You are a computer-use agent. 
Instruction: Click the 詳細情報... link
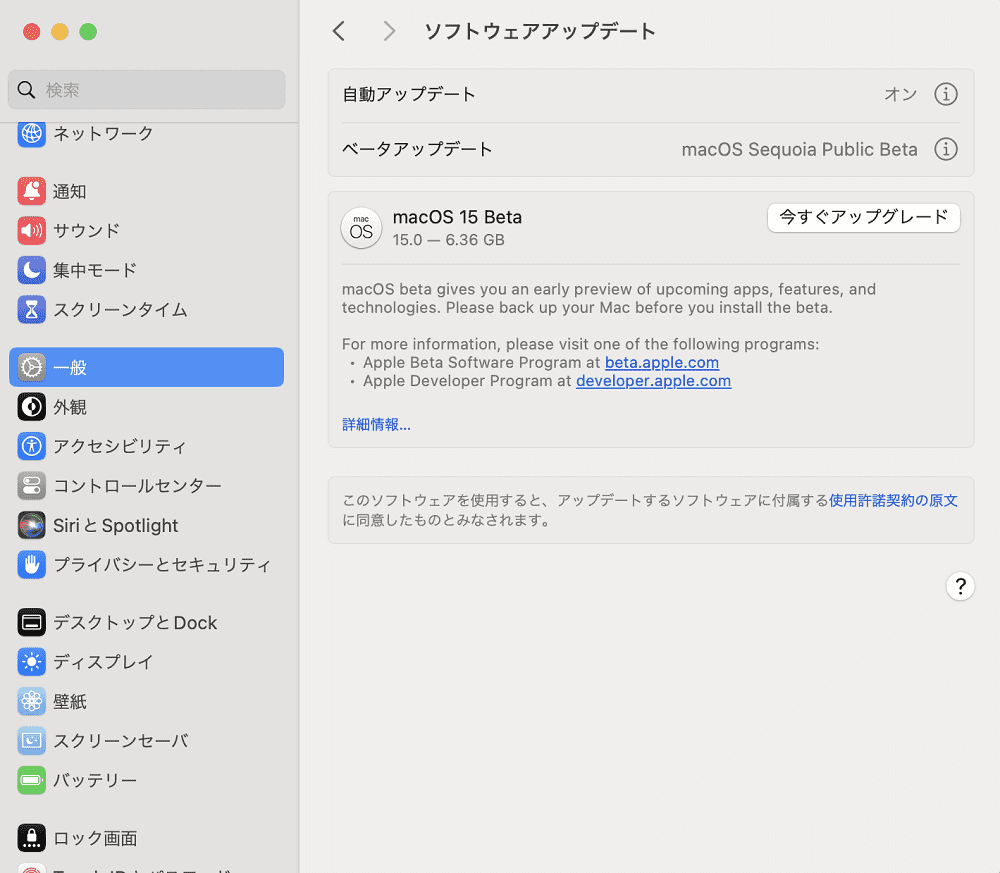pyautogui.click(x=376, y=425)
